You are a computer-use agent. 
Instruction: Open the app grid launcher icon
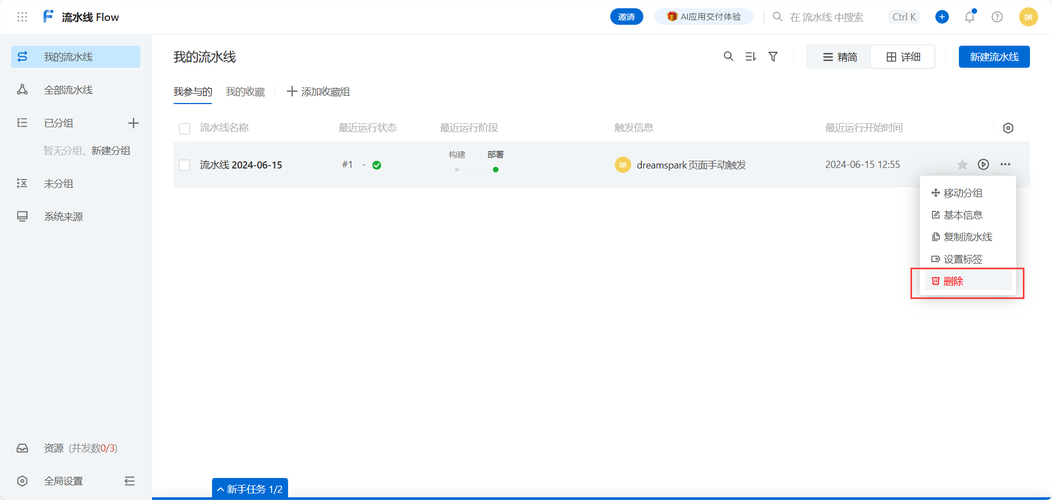pos(22,17)
